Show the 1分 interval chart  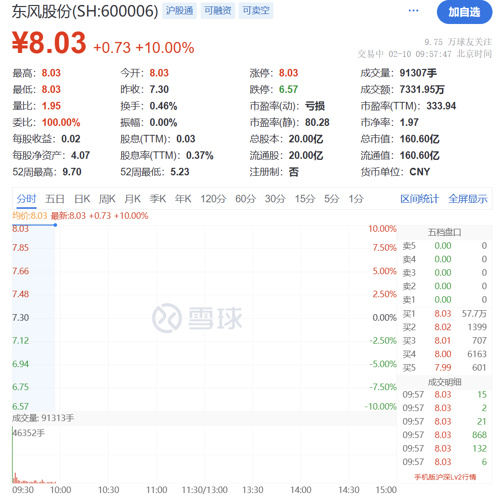[356, 199]
